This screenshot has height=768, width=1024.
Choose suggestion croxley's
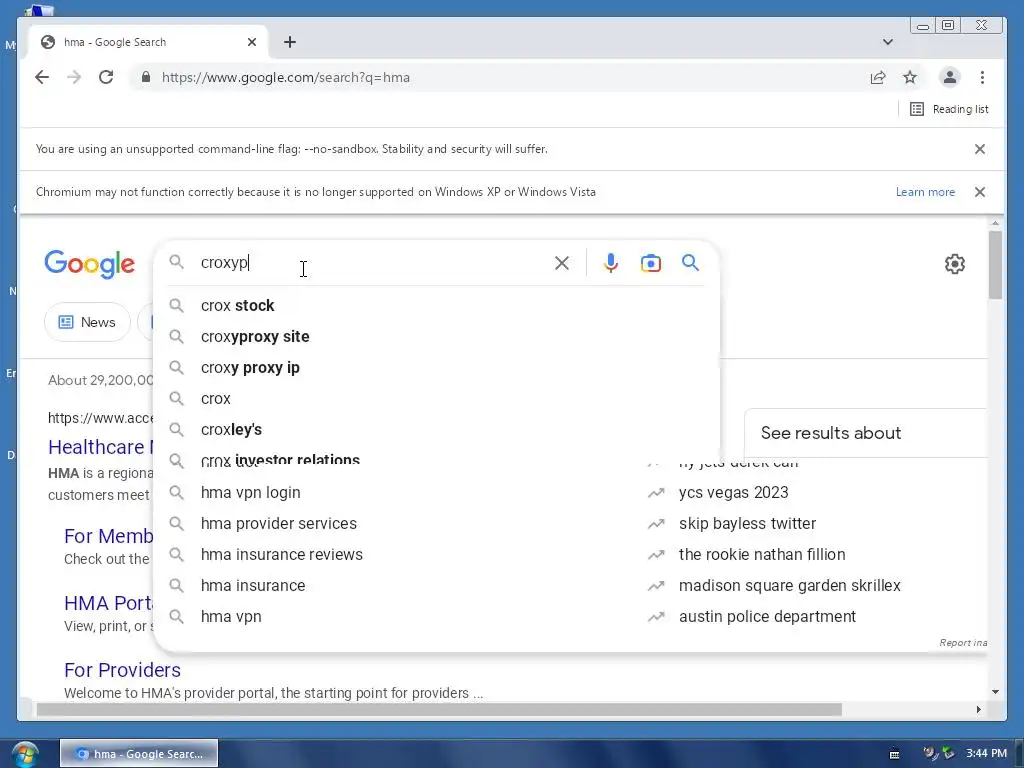[436, 430]
